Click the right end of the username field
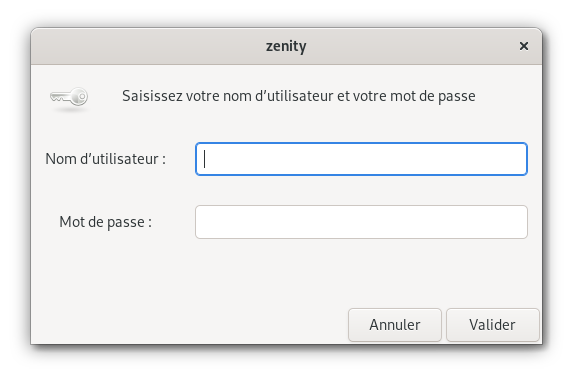Image resolution: width=577 pixels, height=382 pixels. pos(515,159)
